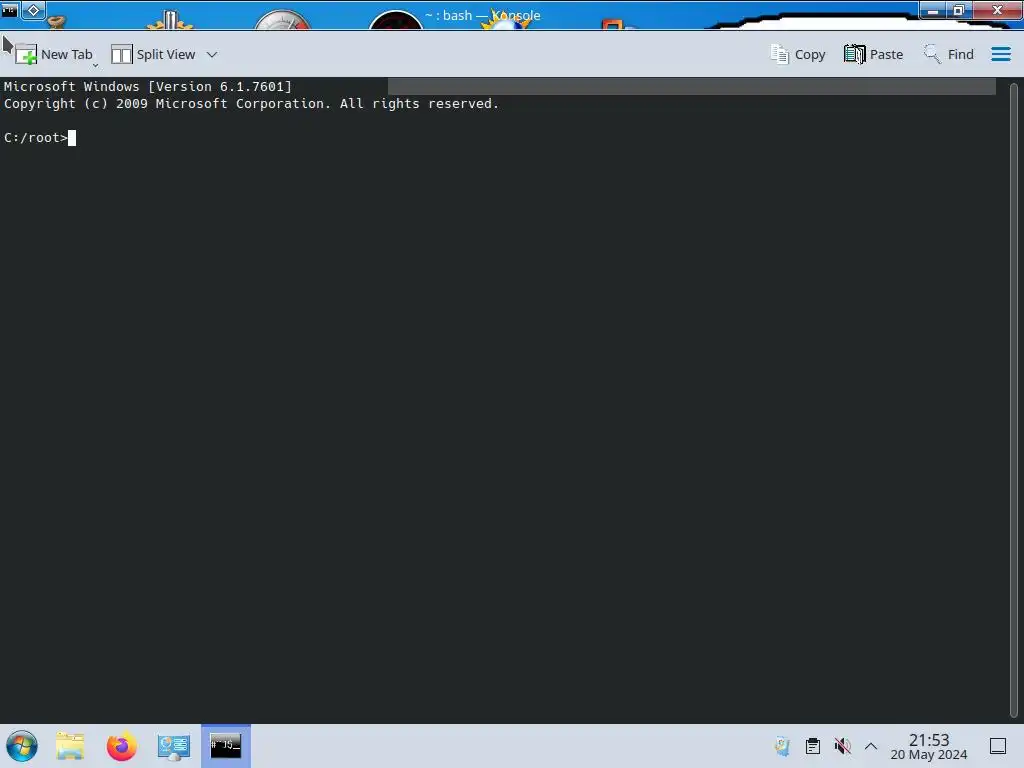This screenshot has height=768, width=1024.
Task: Select the Konsole terminal taskbar entry
Action: point(225,746)
